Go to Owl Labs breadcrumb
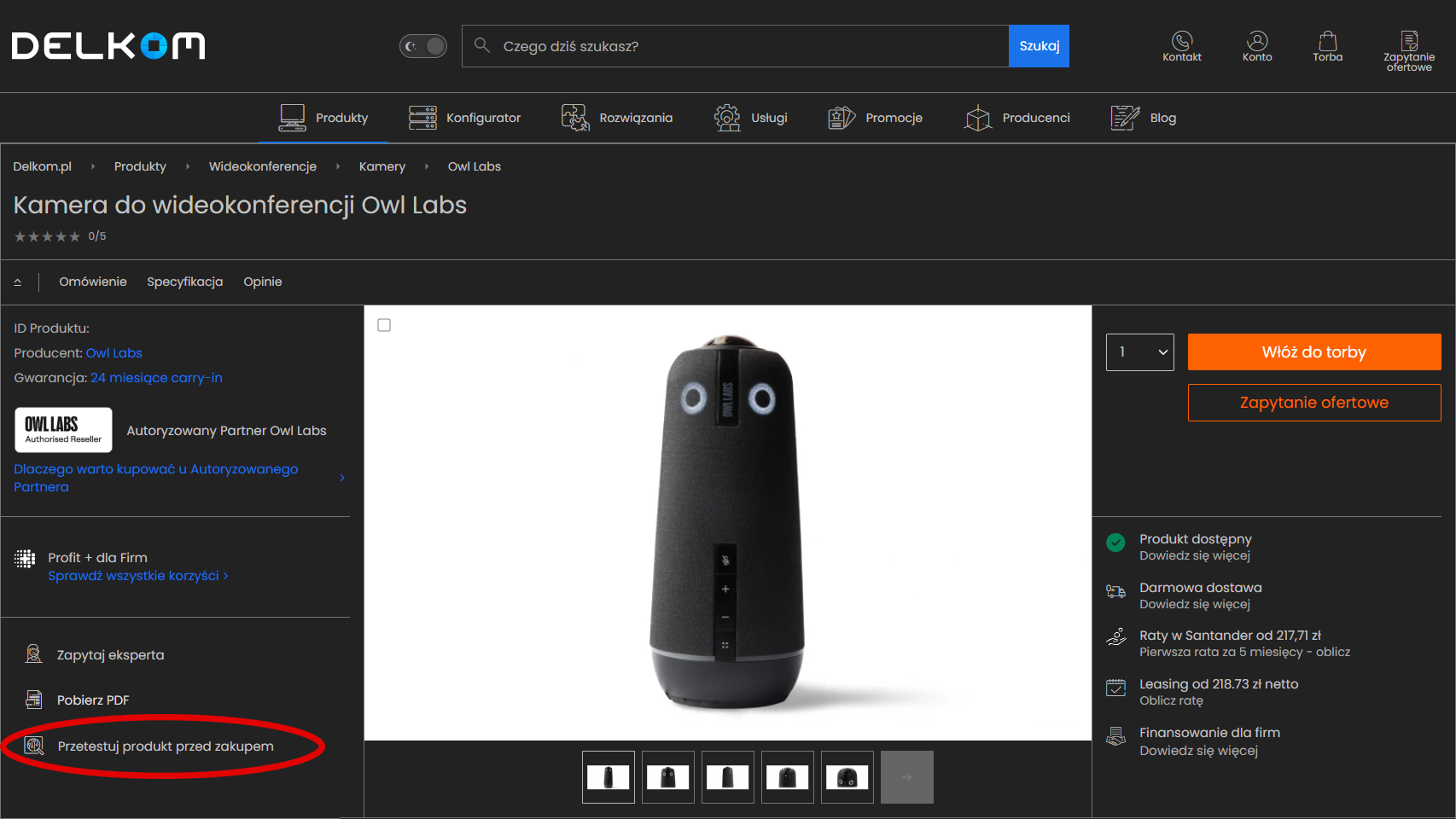 (x=474, y=166)
